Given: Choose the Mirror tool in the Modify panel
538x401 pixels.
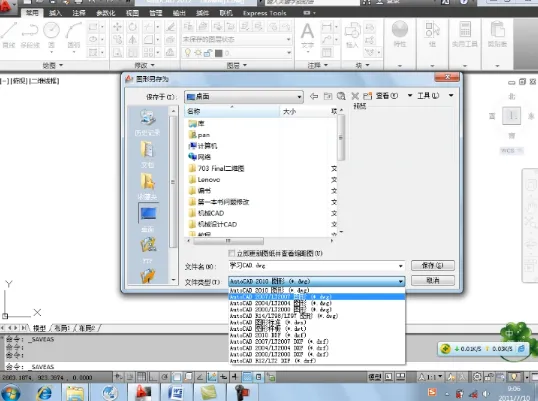Looking at the screenshot, I should coord(132,40).
